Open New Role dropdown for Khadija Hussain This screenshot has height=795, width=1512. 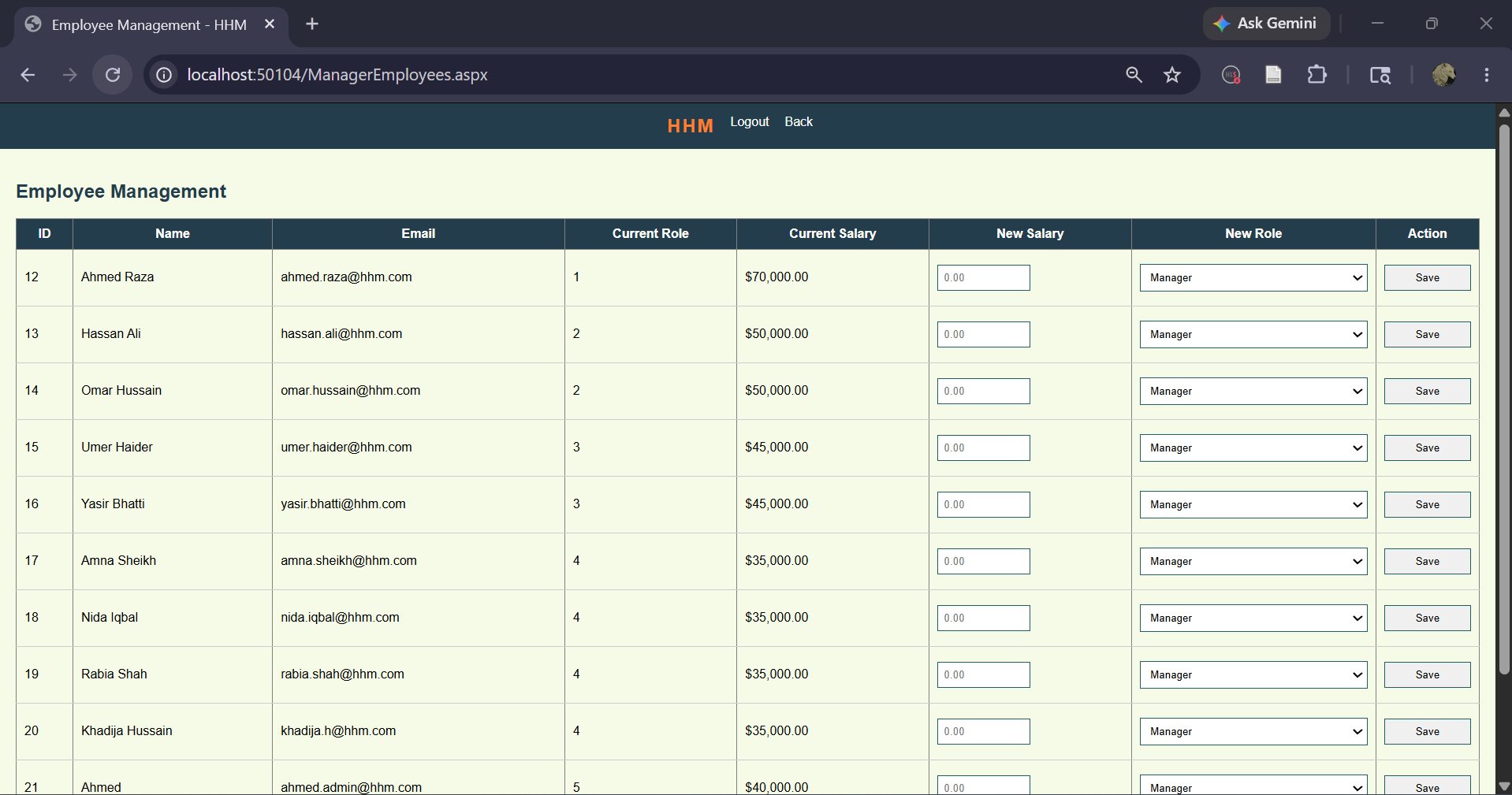point(1253,731)
